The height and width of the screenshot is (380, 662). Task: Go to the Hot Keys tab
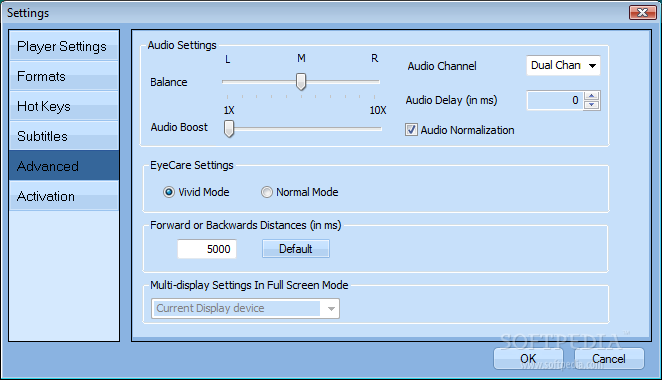click(x=64, y=106)
